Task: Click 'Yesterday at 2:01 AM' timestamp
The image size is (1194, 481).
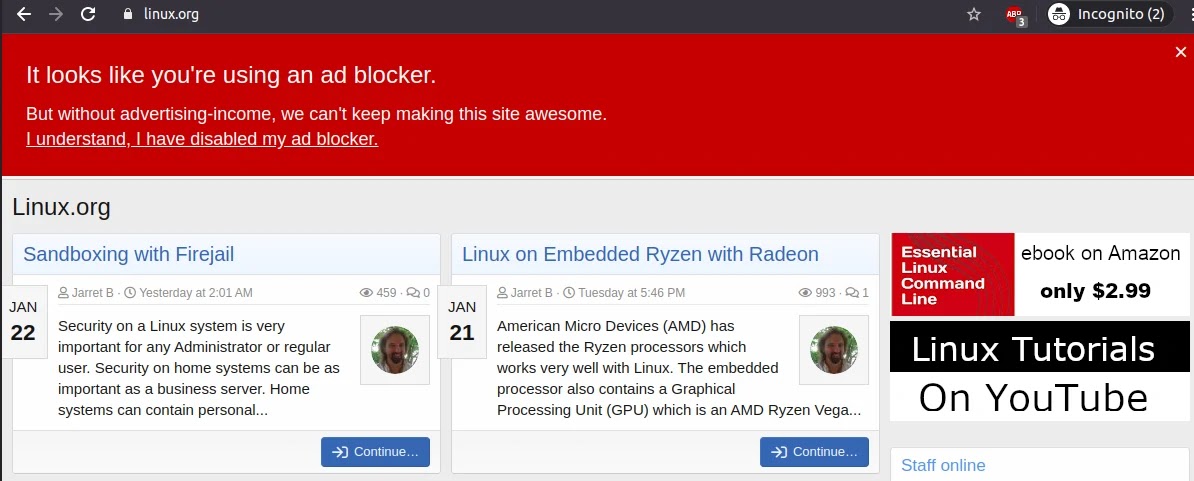Action: point(196,292)
